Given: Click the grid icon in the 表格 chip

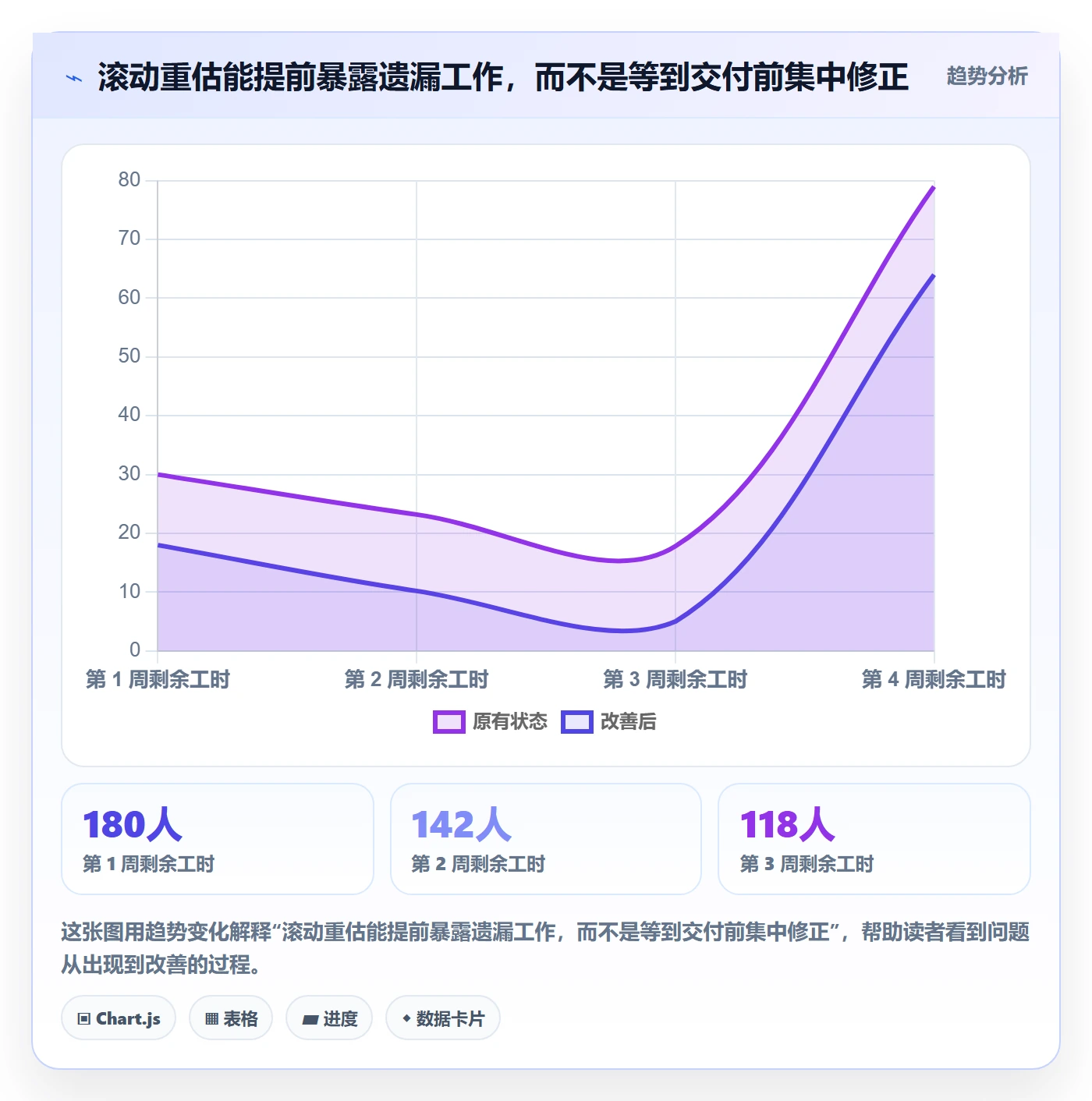Looking at the screenshot, I should 211,1018.
